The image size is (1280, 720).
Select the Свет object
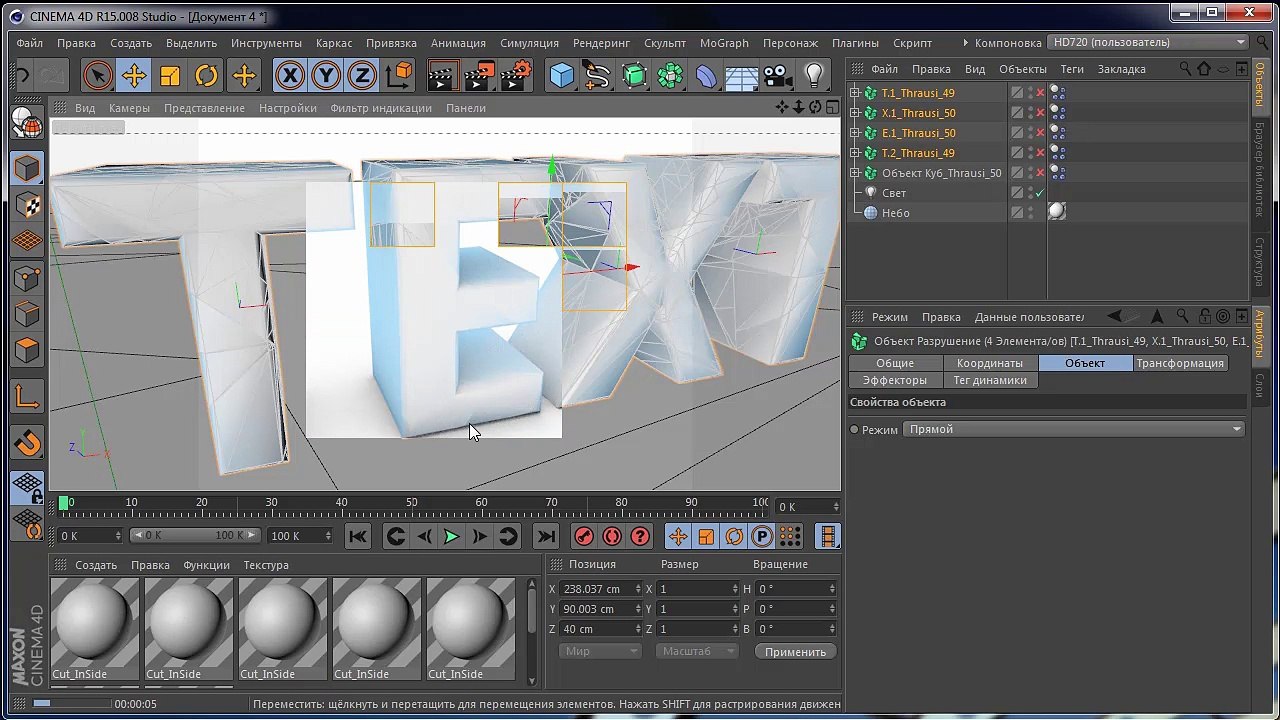pyautogui.click(x=893, y=193)
